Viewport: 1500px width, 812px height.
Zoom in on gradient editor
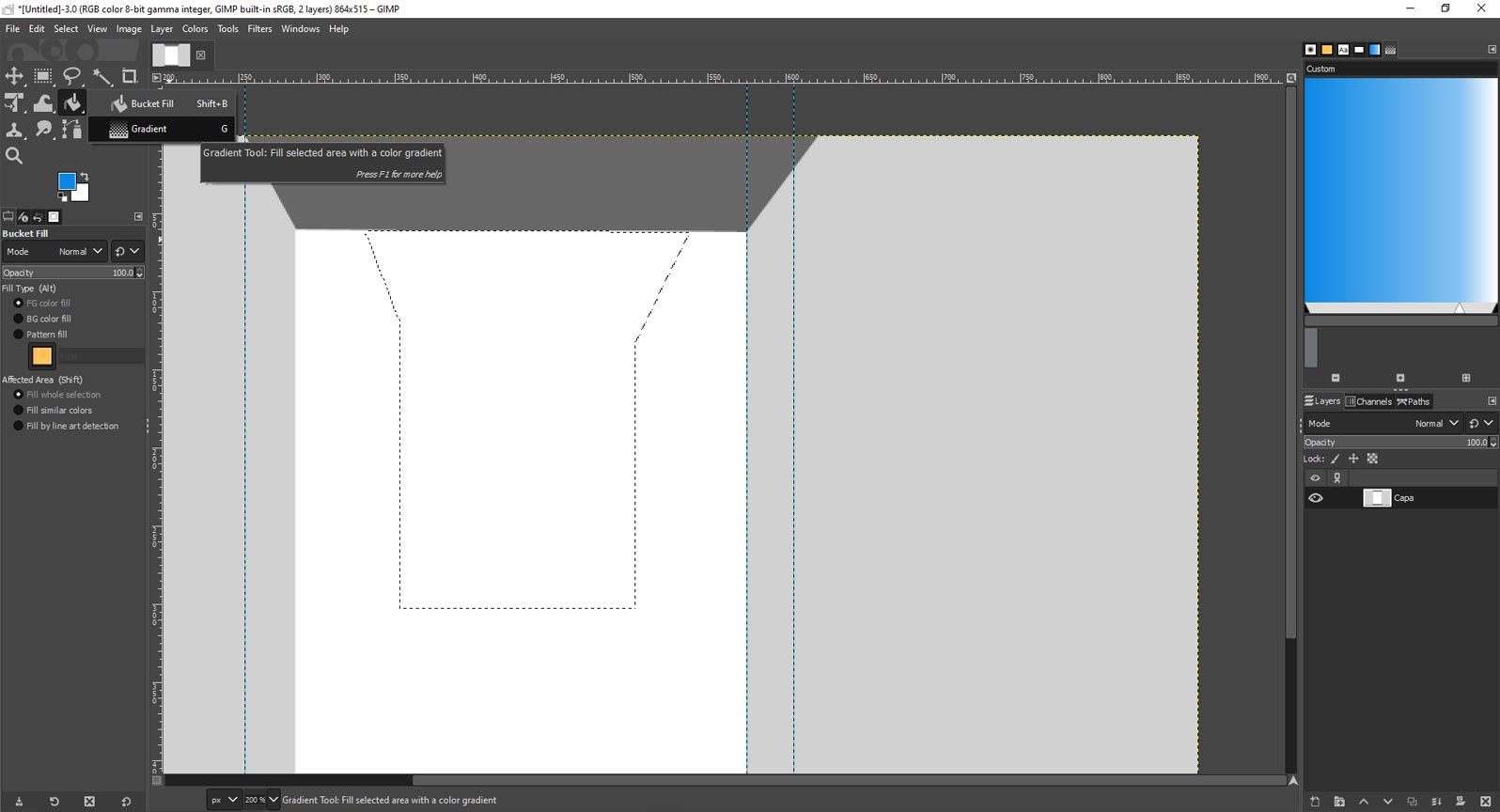pos(1400,378)
